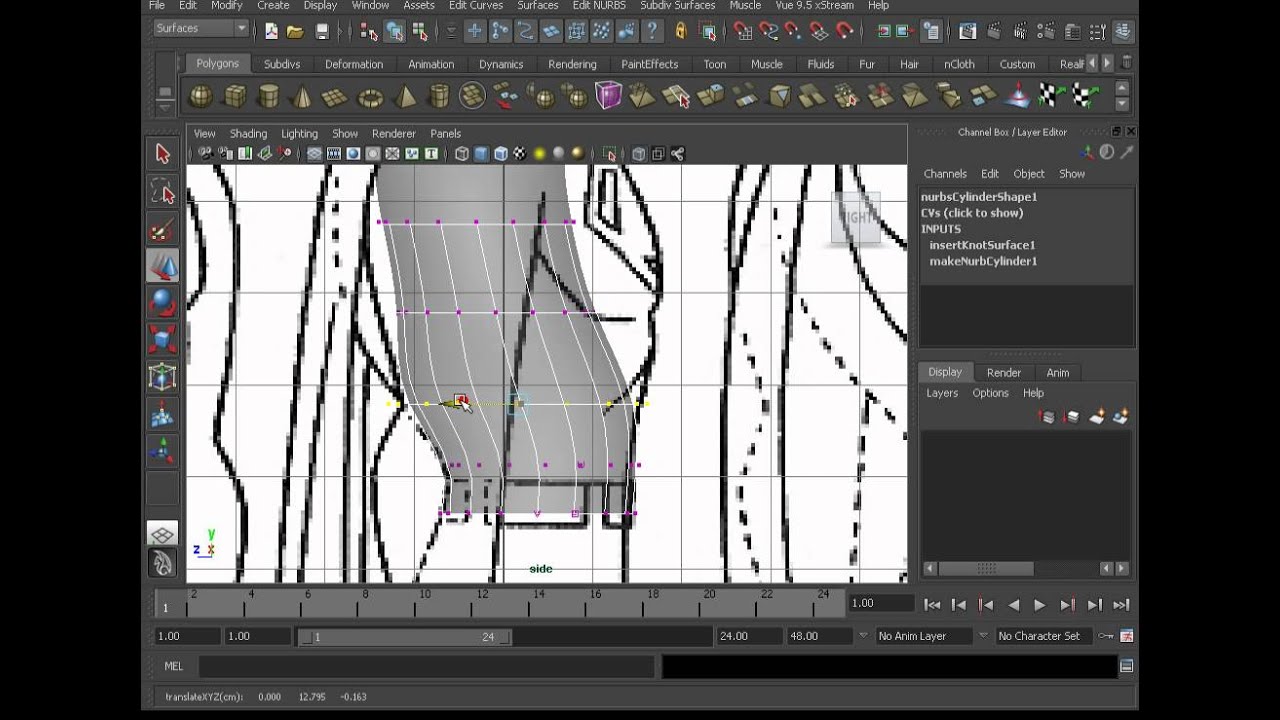Open Layers menu in the Layer Editor

click(x=942, y=393)
